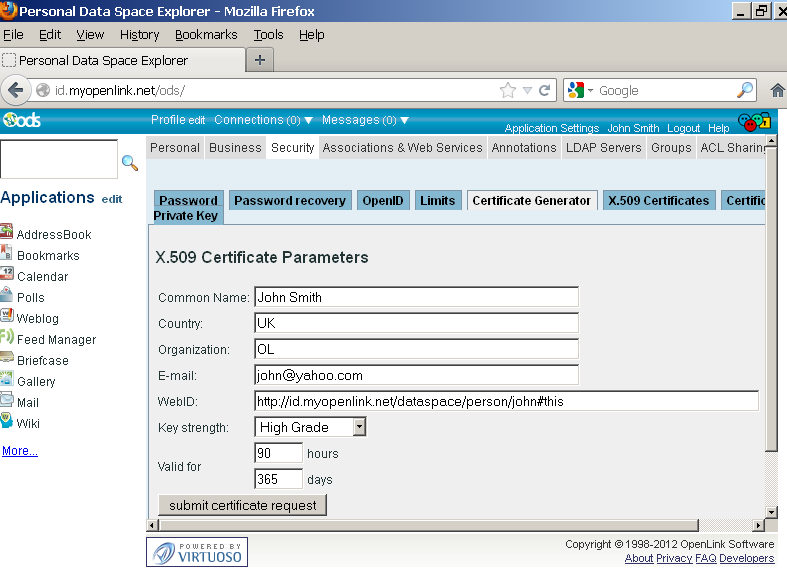
Task: Switch to the X.509 Certificates tab
Action: click(658, 200)
